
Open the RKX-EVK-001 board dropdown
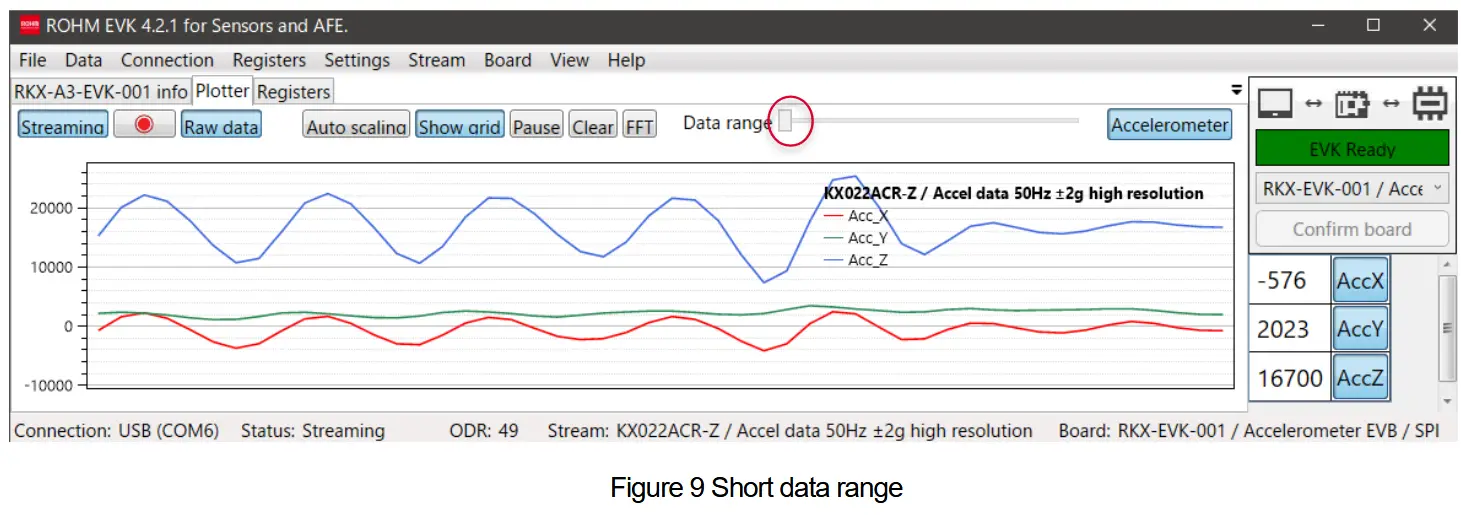[1351, 188]
